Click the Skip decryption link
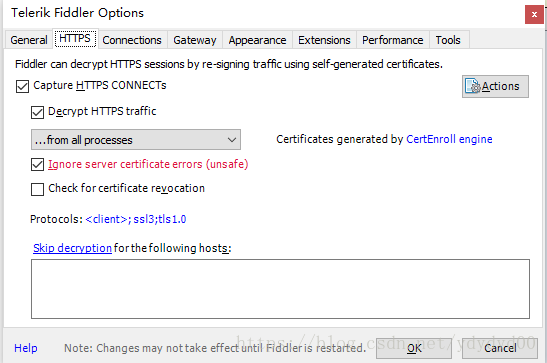The width and height of the screenshot is (547, 363). click(x=72, y=248)
